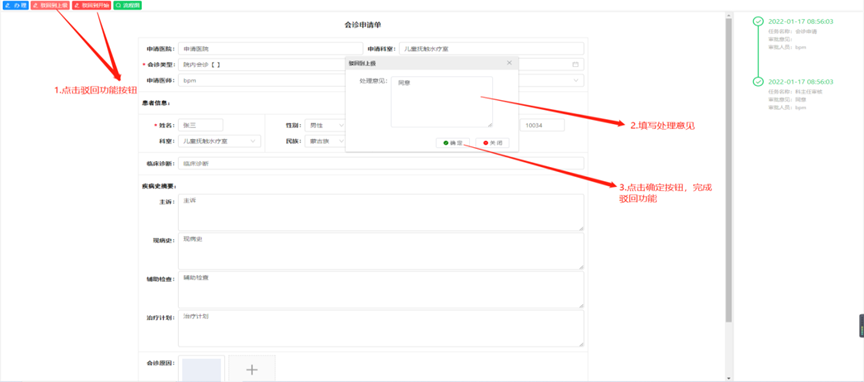
Task: Click the 临床诊断 input field
Action: [381, 163]
